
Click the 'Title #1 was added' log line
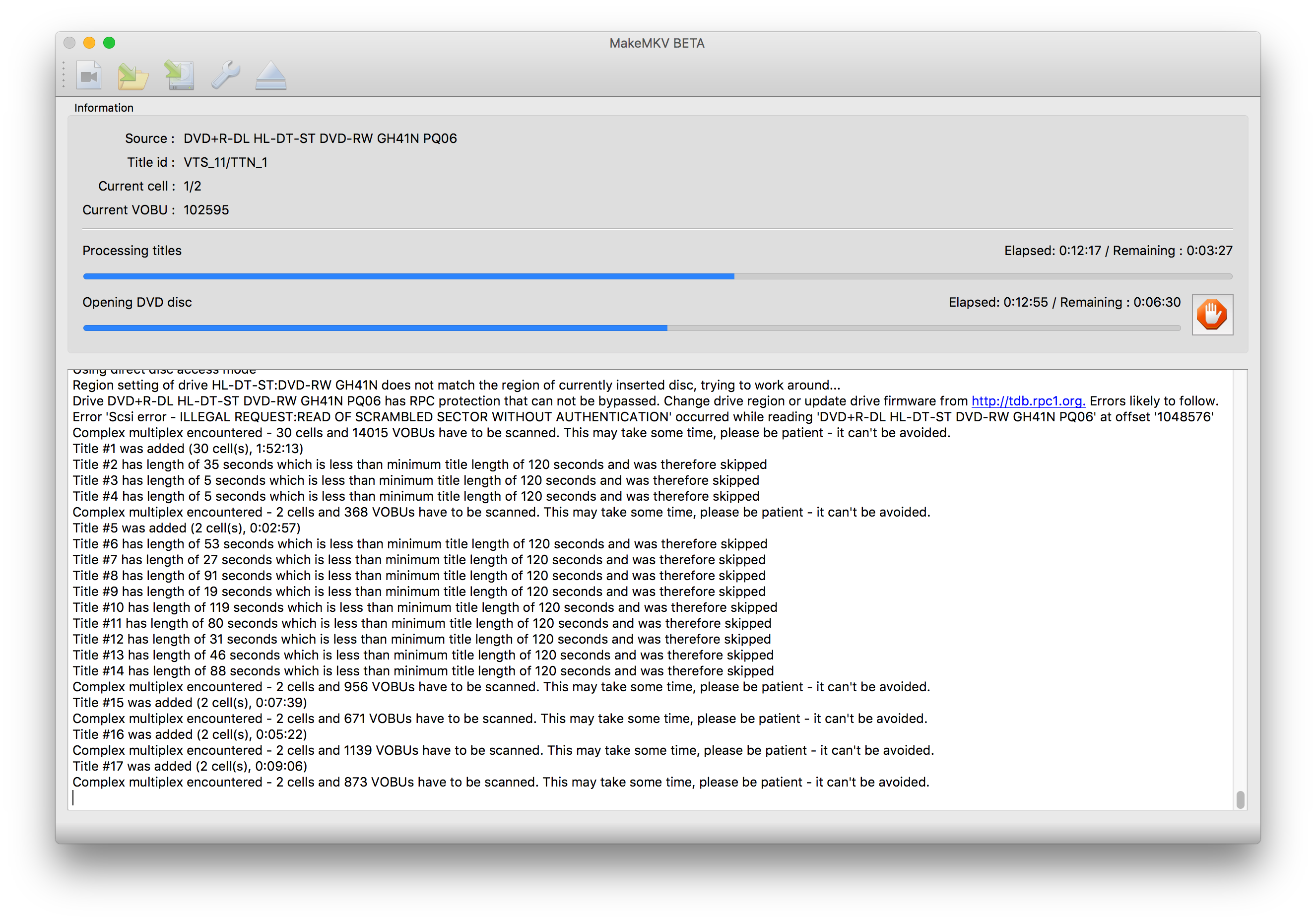(x=188, y=449)
